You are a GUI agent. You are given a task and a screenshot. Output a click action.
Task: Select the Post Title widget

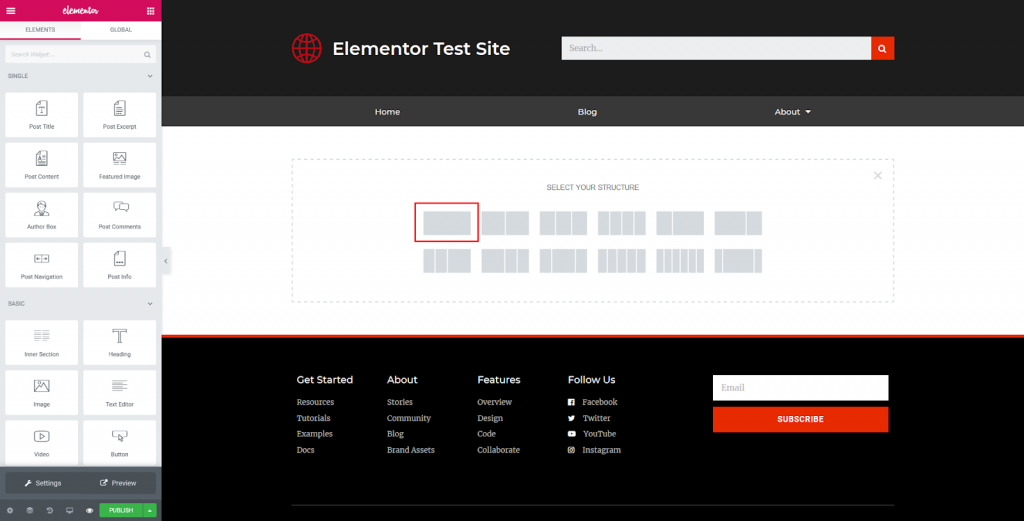(41, 115)
